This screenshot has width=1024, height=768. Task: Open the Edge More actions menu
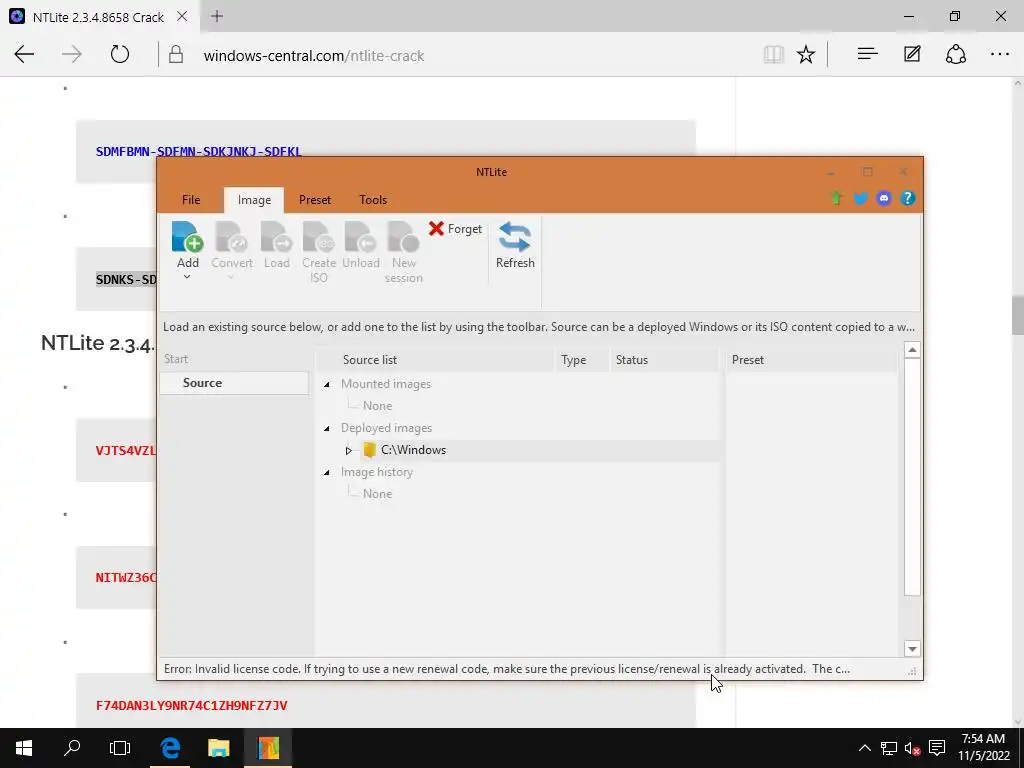point(1000,55)
